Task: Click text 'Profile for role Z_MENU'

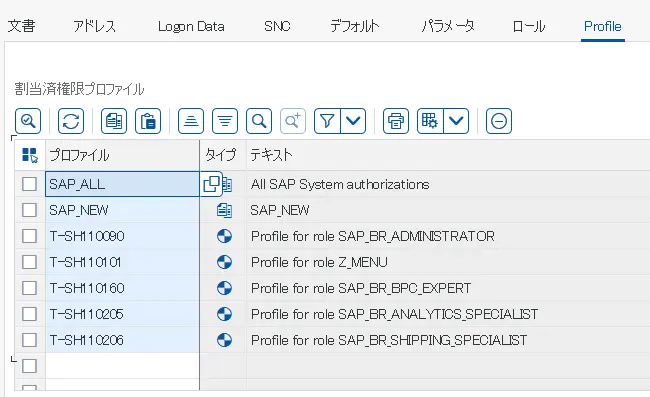Action: (319, 262)
